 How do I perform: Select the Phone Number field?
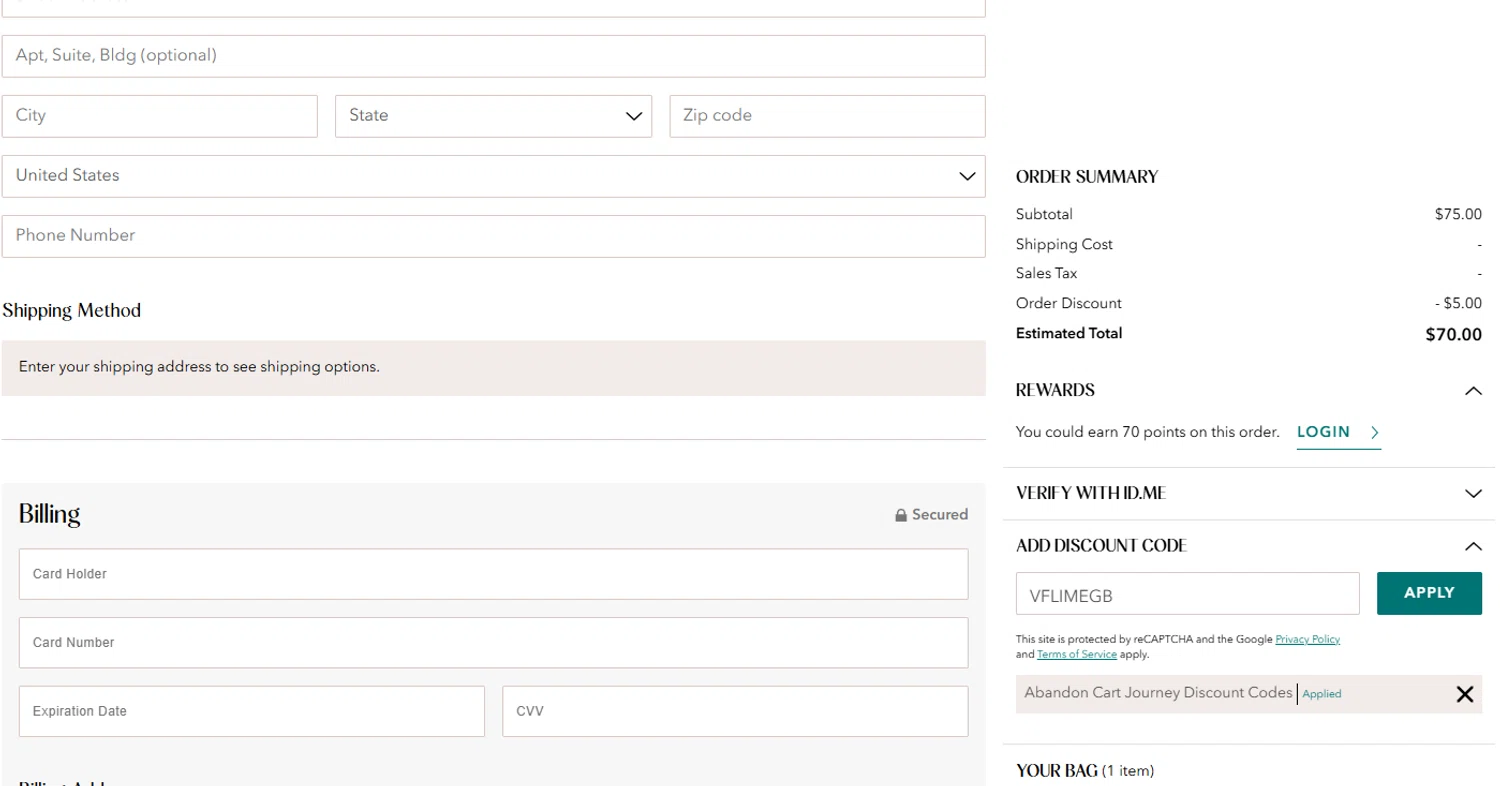click(493, 236)
